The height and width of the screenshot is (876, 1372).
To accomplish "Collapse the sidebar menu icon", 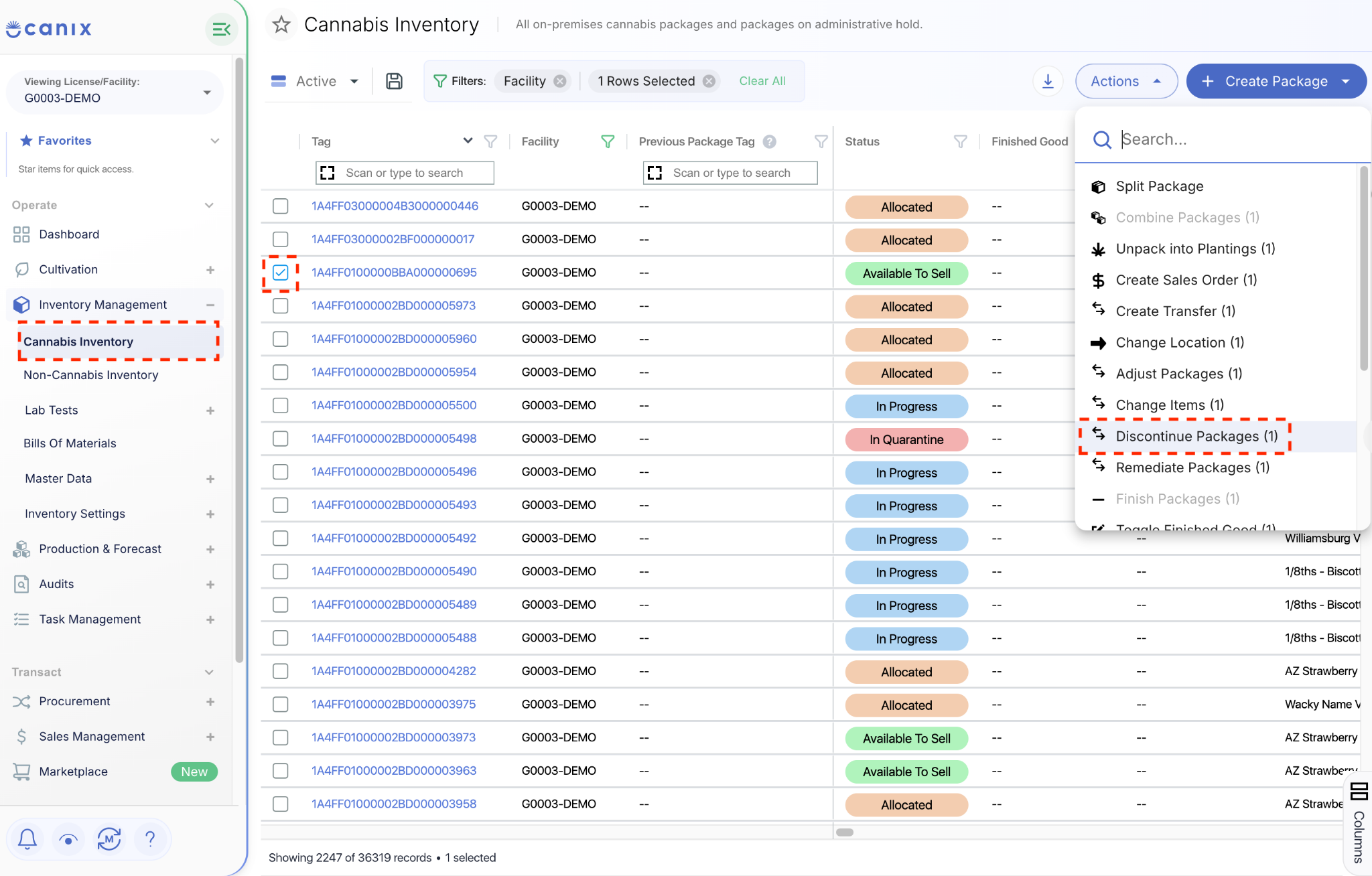I will click(x=221, y=29).
